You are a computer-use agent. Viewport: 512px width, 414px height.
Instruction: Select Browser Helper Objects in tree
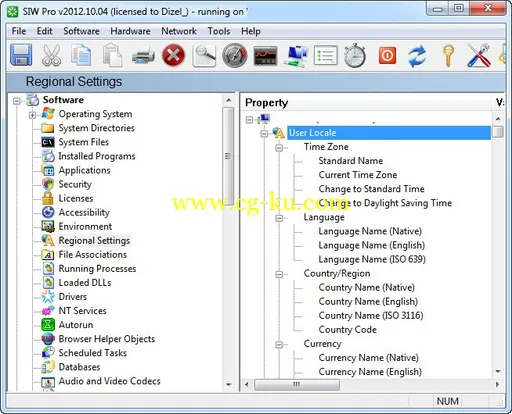[x=107, y=339]
